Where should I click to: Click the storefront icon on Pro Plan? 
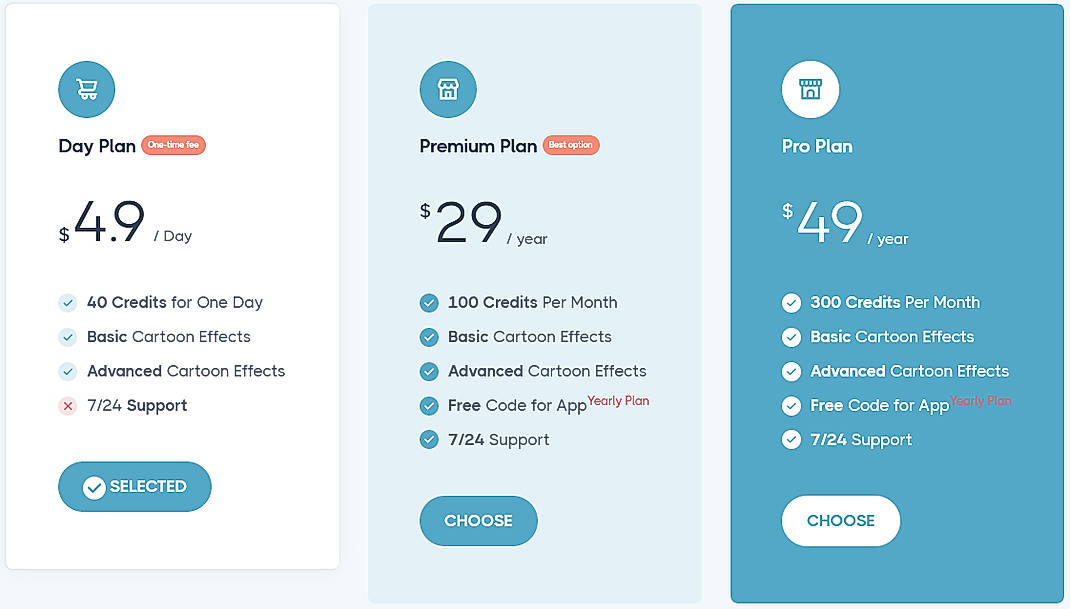(811, 89)
